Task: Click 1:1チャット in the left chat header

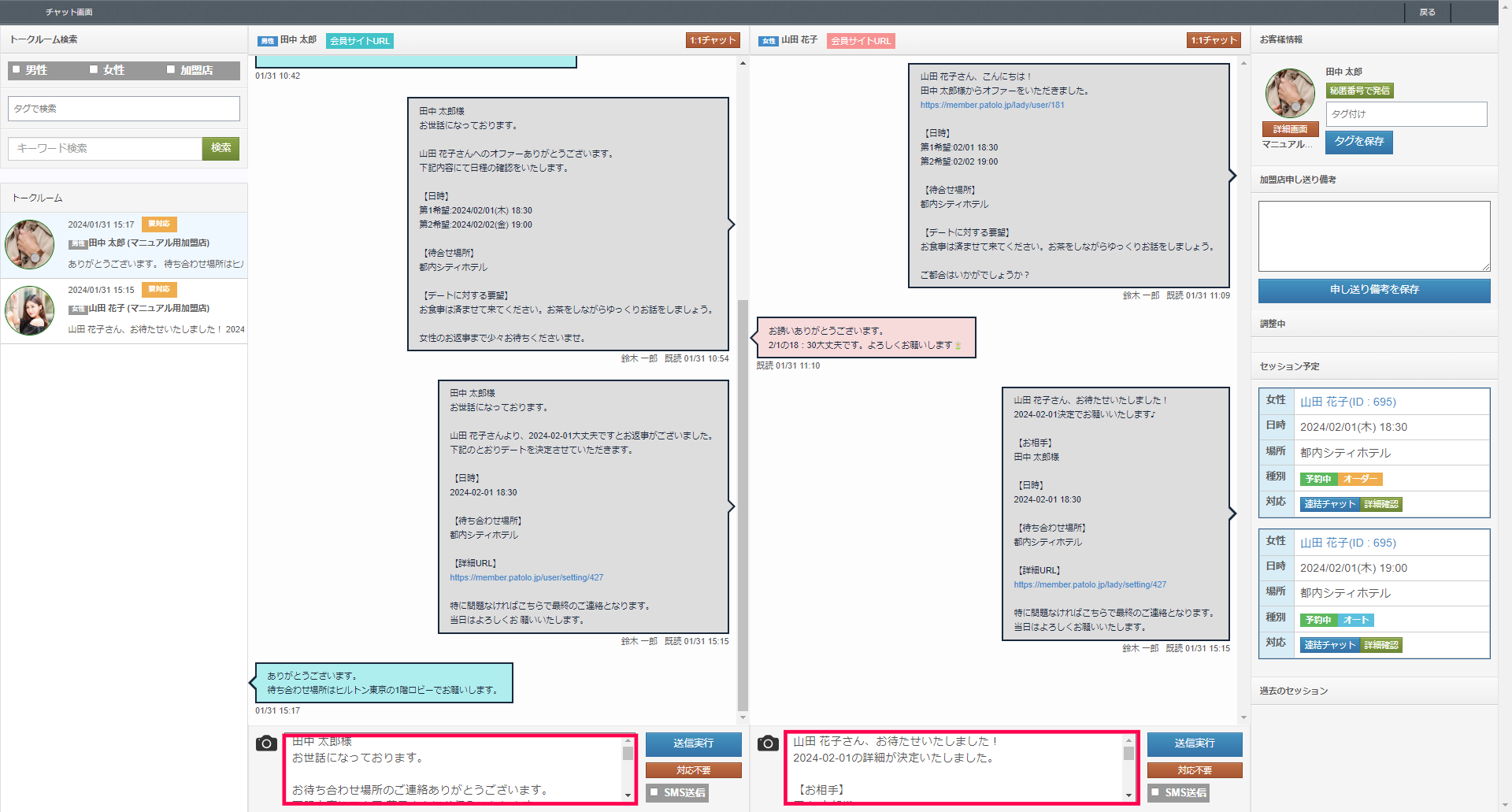Action: tap(713, 40)
